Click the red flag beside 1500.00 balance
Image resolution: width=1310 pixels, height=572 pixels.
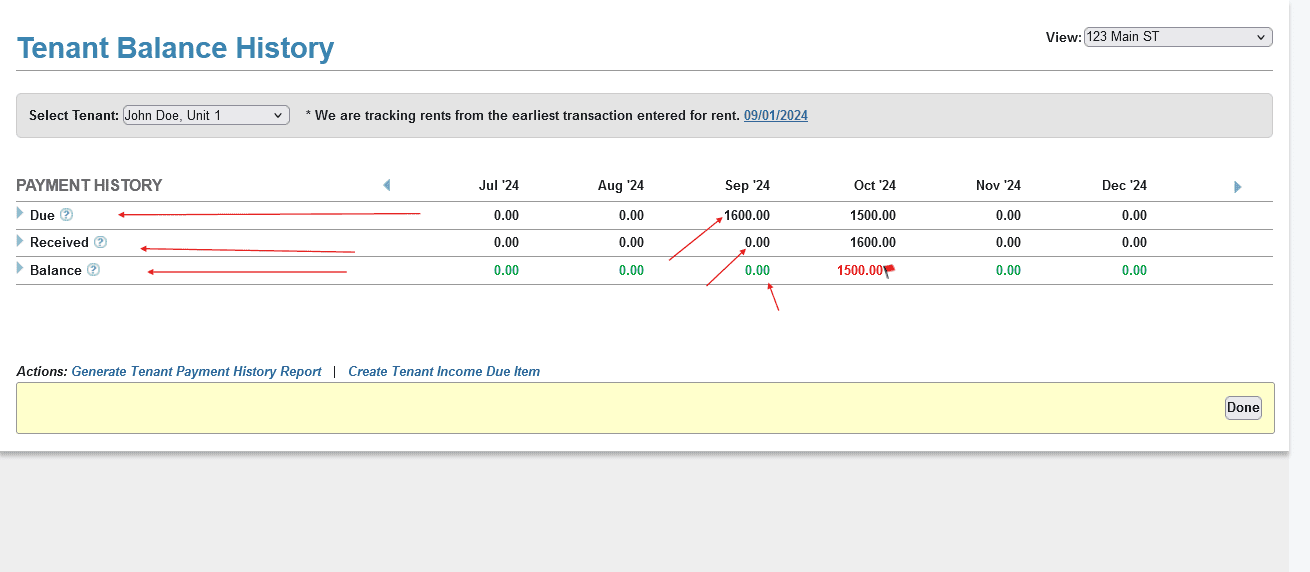point(890,269)
